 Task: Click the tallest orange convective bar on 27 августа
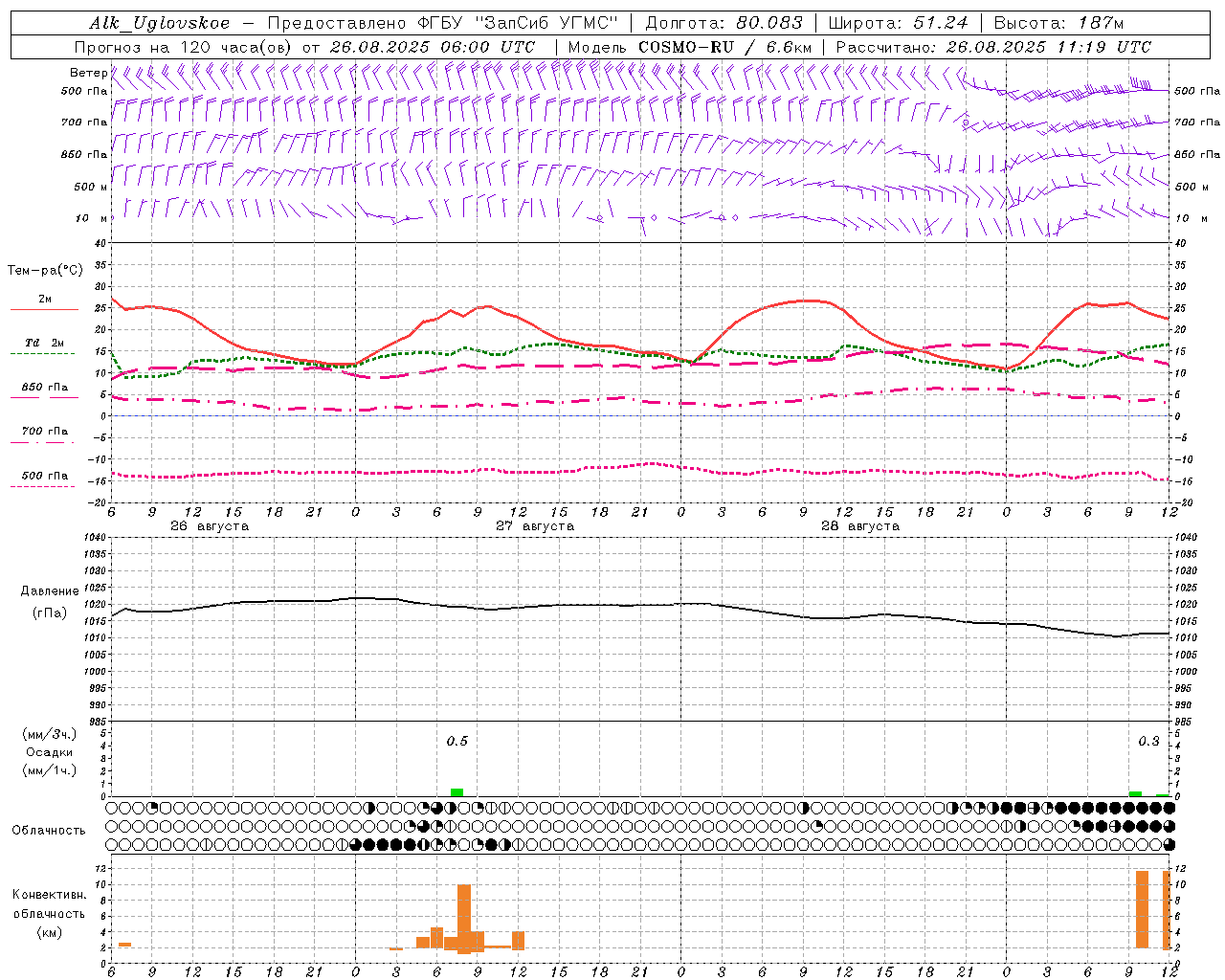464,919
